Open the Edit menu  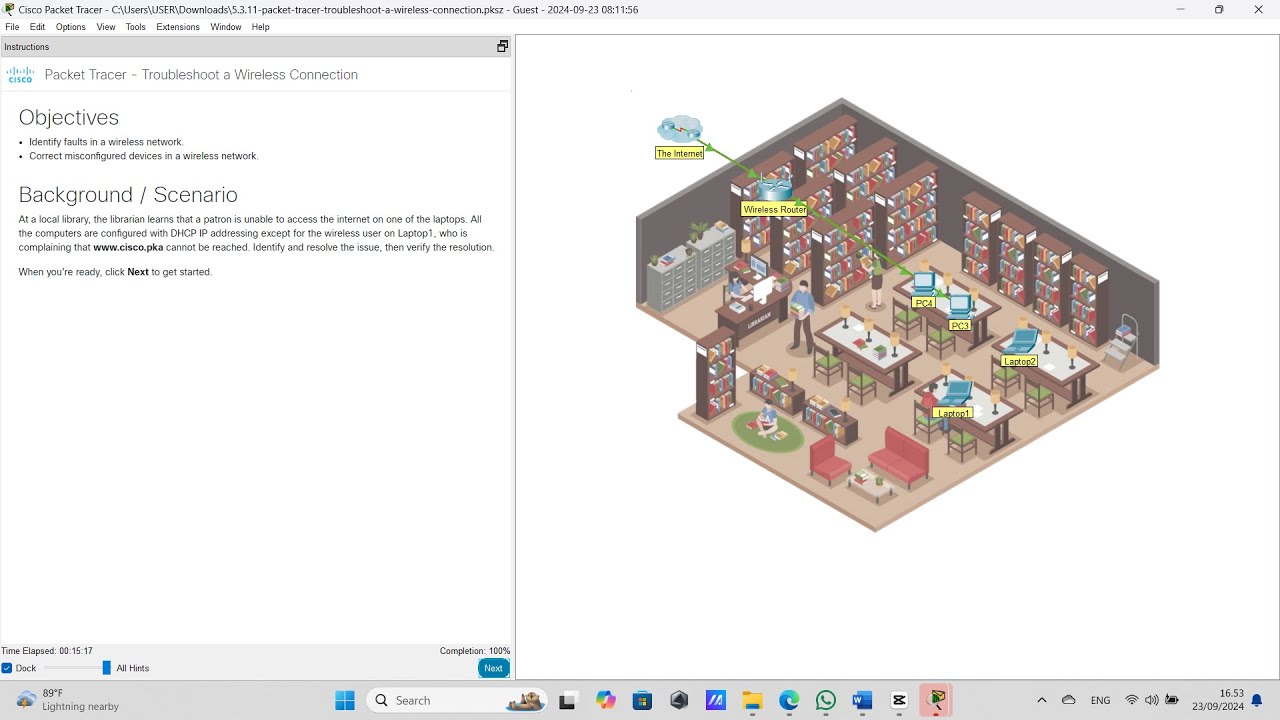pyautogui.click(x=37, y=27)
